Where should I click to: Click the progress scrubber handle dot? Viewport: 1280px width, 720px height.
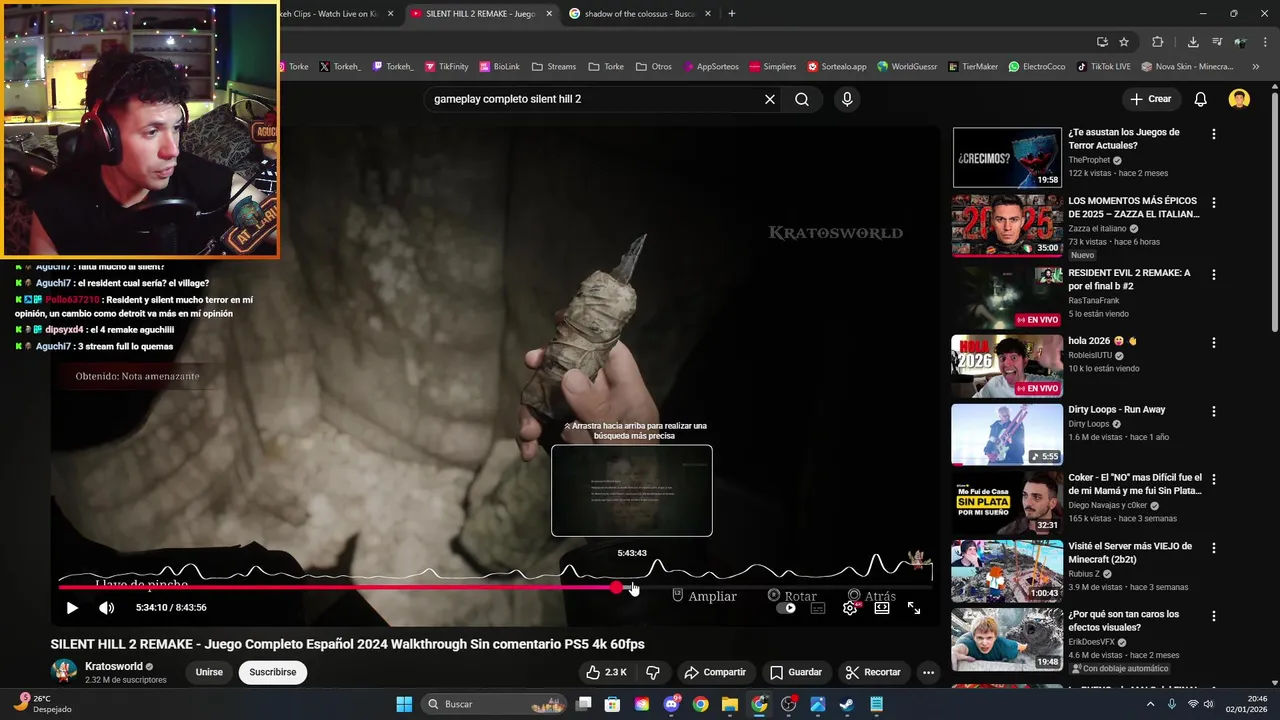tap(617, 587)
